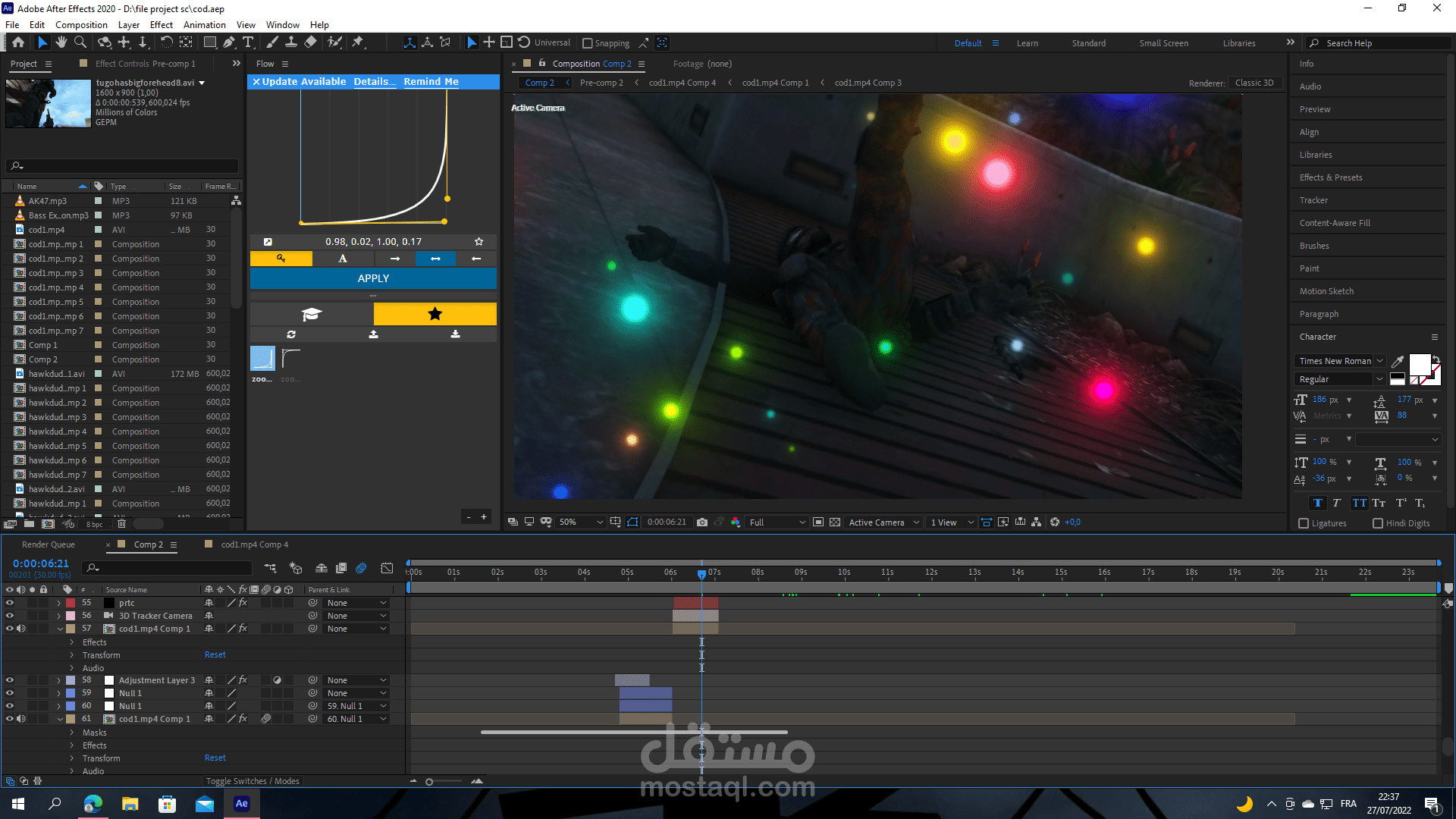Select the Hand tool in toolbar
The width and height of the screenshot is (1456, 819).
[61, 42]
